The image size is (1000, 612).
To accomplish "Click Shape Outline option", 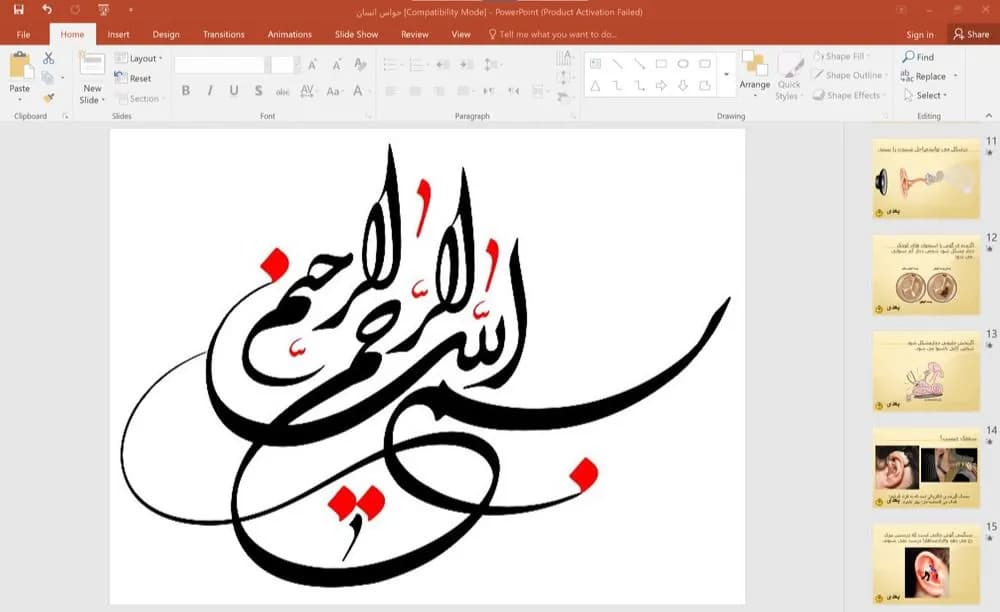I will pyautogui.click(x=850, y=75).
